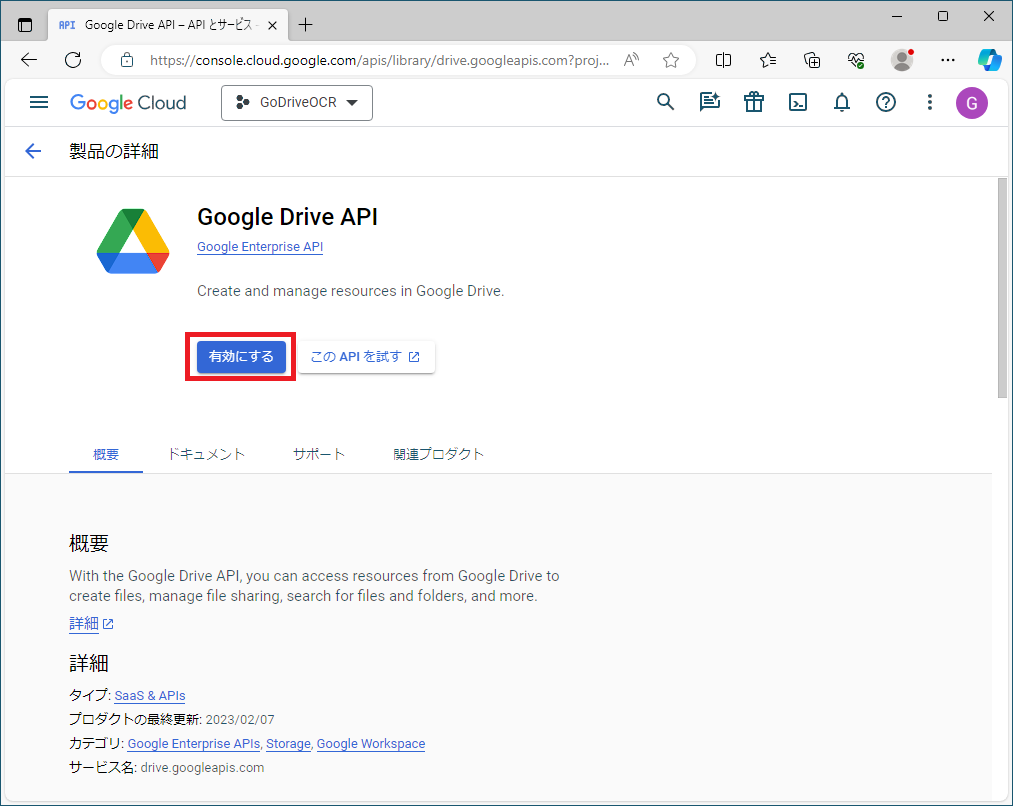Add page to favorites with star icon
The width and height of the screenshot is (1013, 806).
pos(671,60)
